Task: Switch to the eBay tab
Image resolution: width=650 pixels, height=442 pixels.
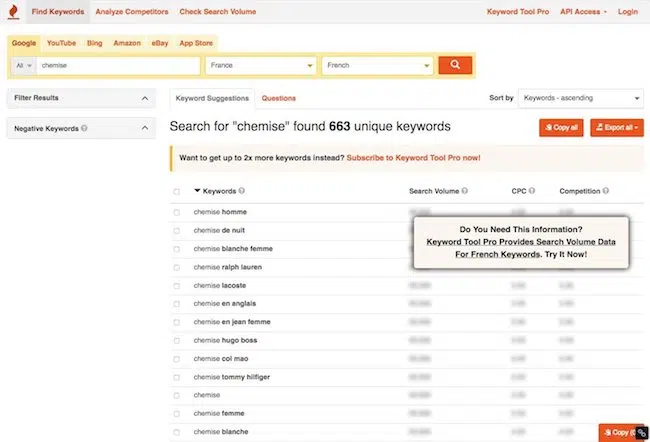Action: 160,43
